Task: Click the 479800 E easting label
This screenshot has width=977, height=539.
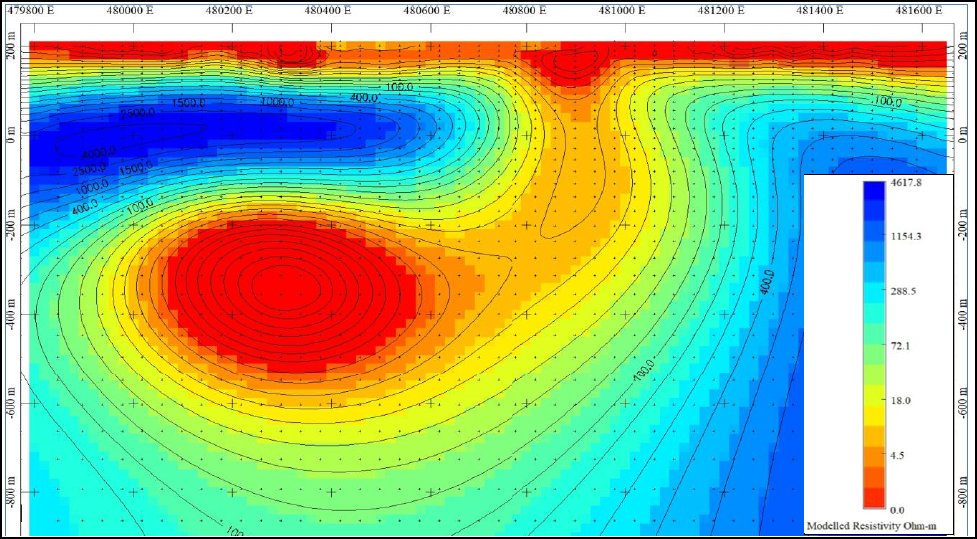Action: pos(32,9)
